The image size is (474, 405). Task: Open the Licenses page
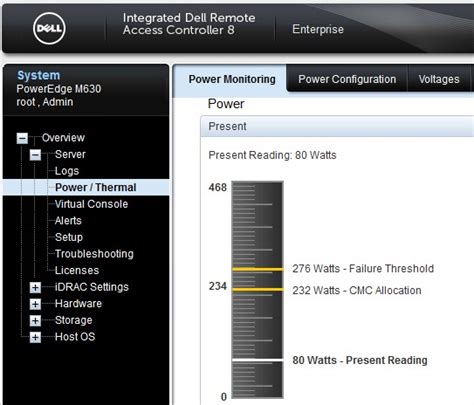point(77,270)
